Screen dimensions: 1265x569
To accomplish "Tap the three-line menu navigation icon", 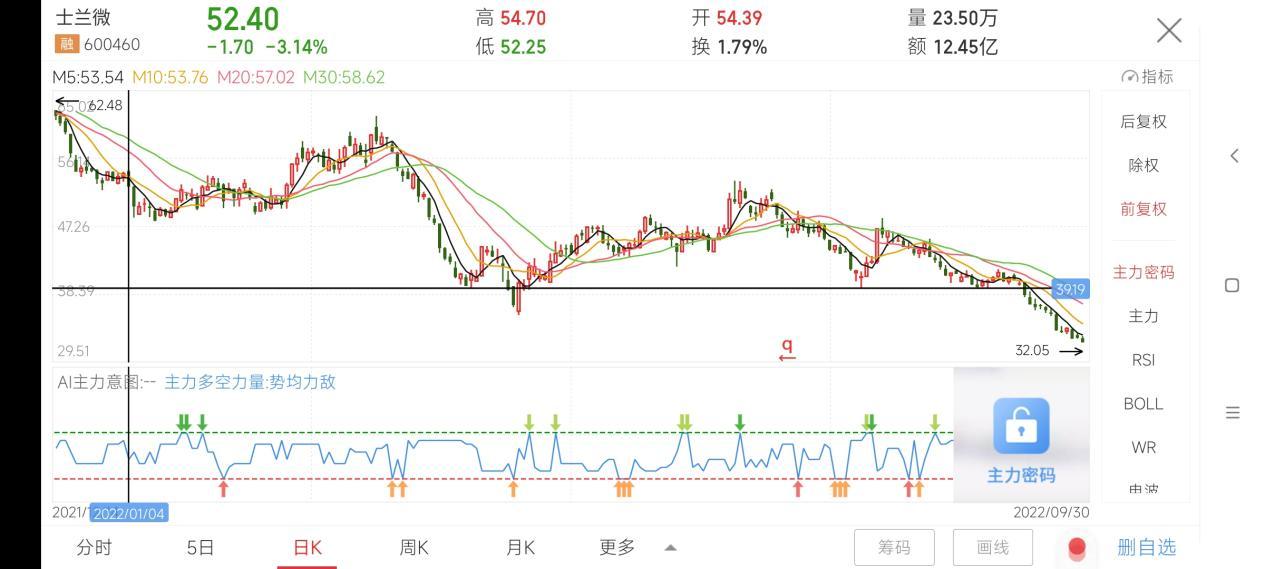I will [x=1232, y=412].
